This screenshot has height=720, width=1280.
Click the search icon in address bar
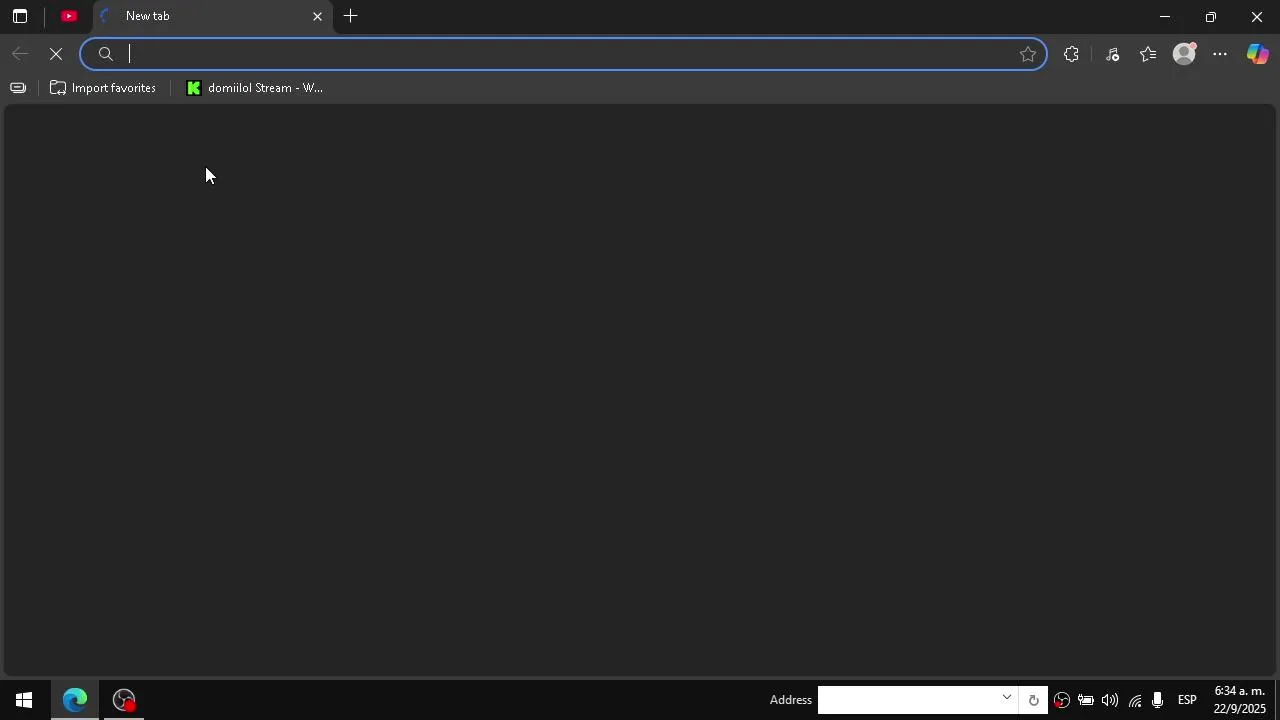(x=106, y=54)
